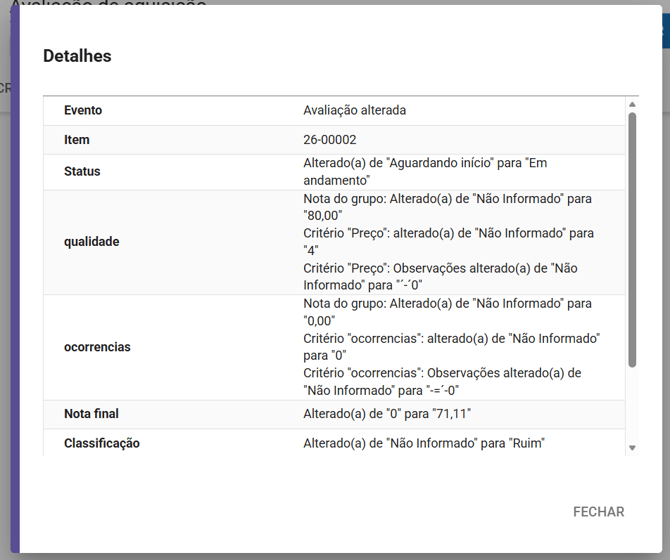Select the Status row label

point(82,172)
